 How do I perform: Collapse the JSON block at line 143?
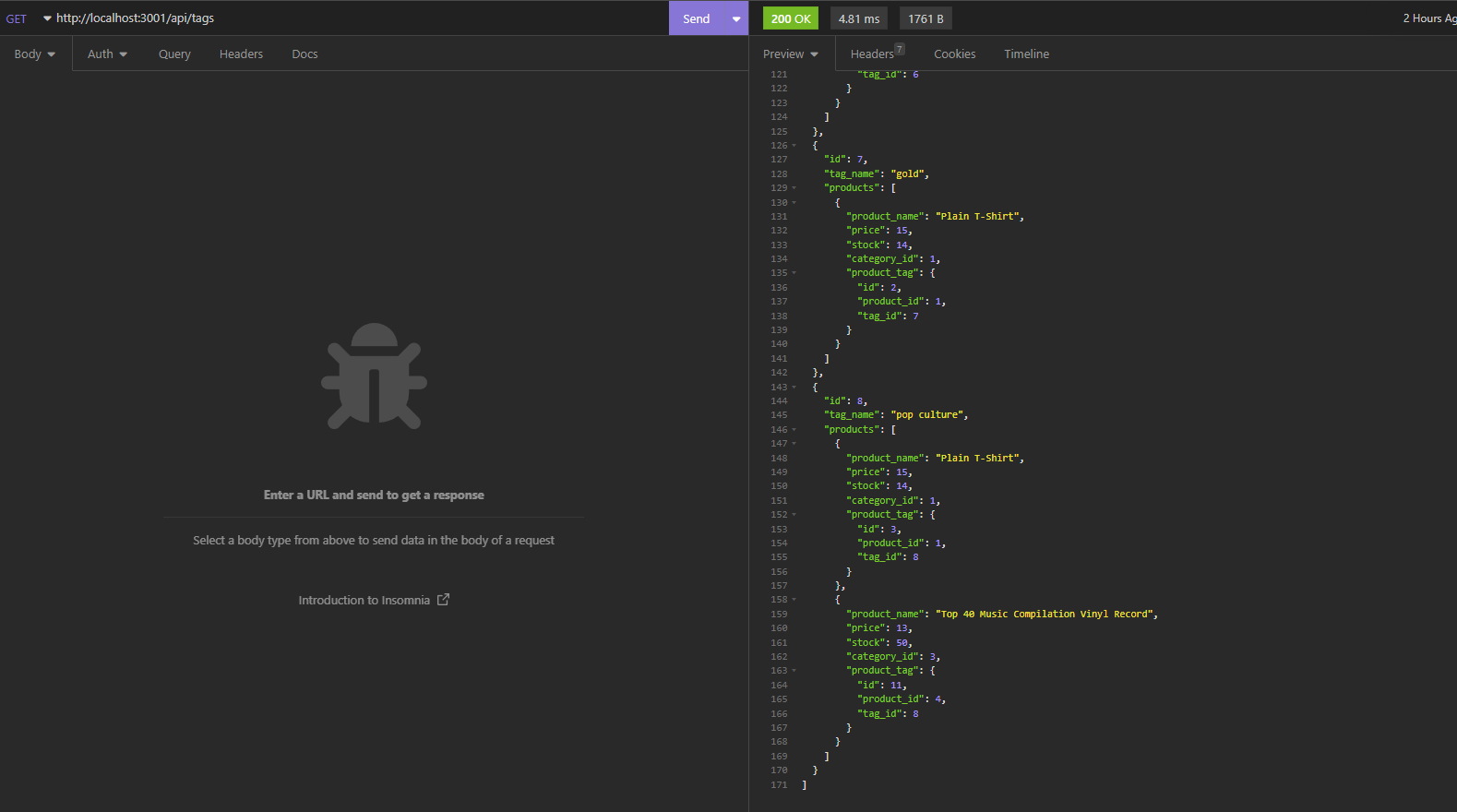(x=794, y=388)
